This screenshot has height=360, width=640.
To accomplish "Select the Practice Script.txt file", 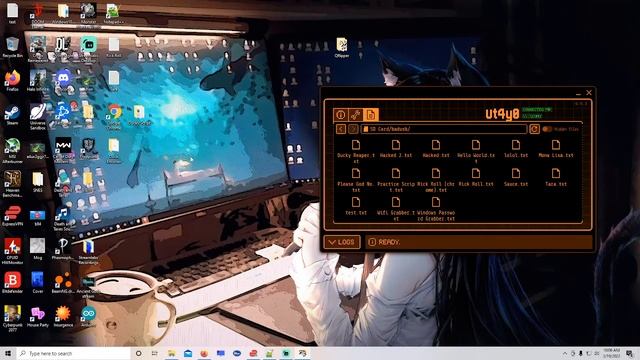I will coord(396,180).
